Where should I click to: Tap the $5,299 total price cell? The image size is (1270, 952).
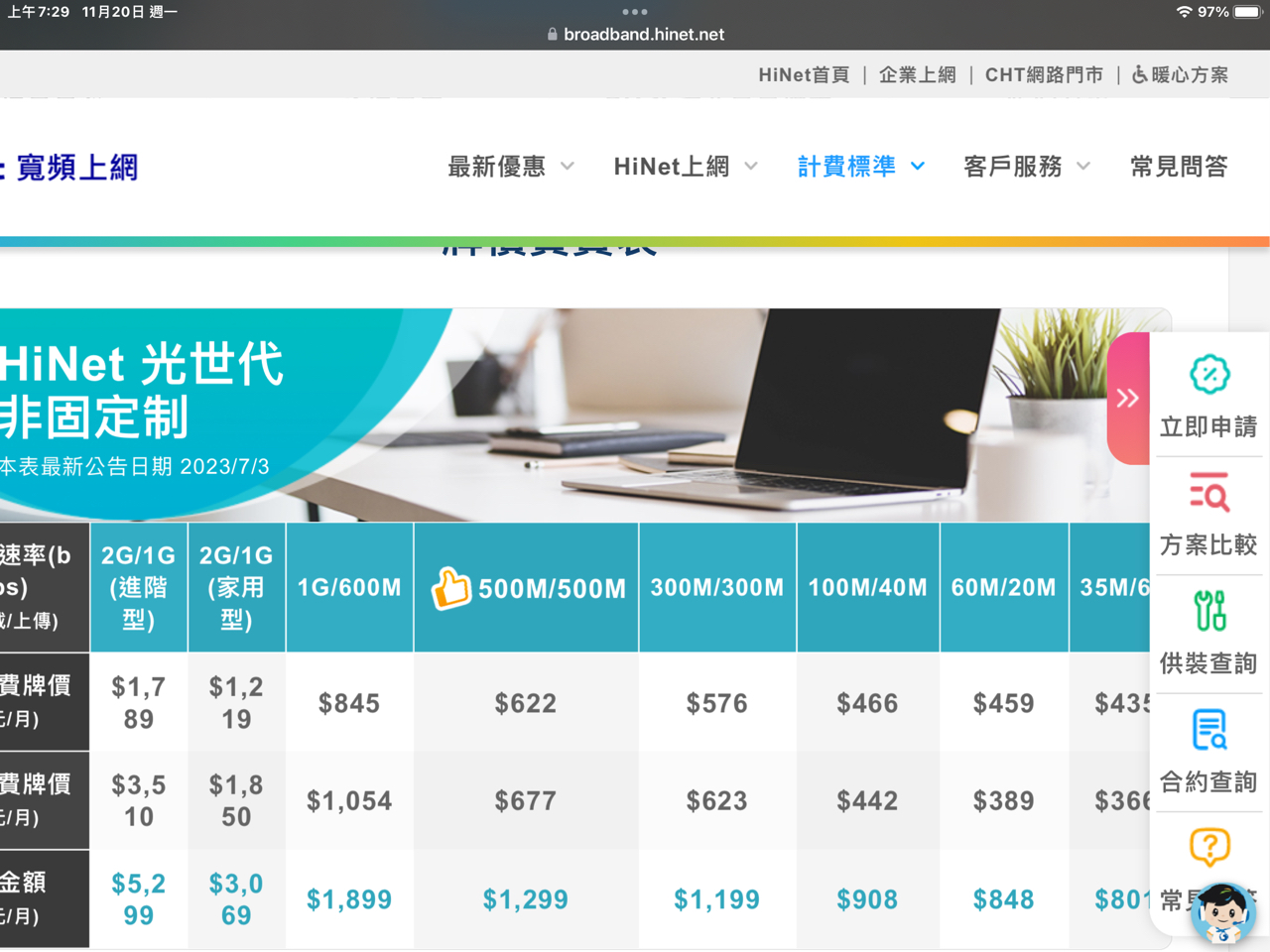tap(139, 899)
